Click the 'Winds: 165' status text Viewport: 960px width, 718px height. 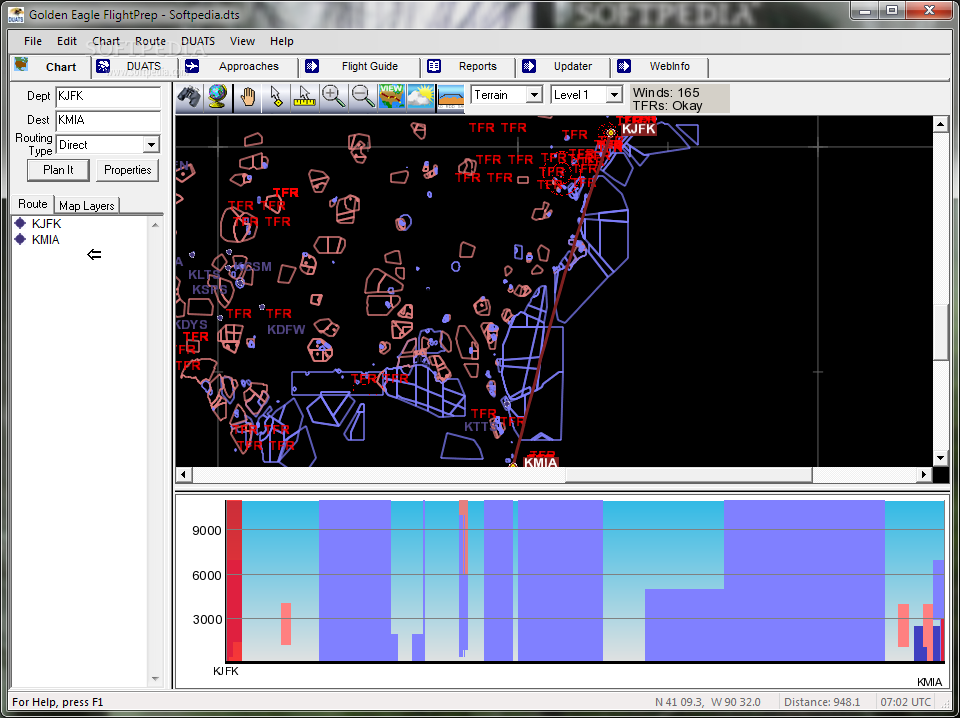point(666,92)
